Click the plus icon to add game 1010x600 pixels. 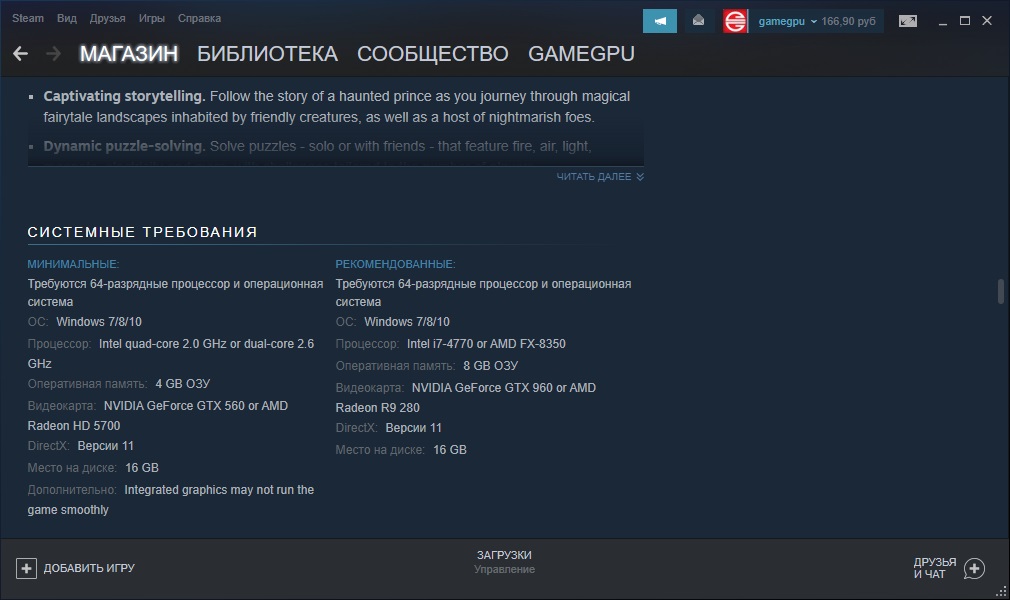[26, 568]
